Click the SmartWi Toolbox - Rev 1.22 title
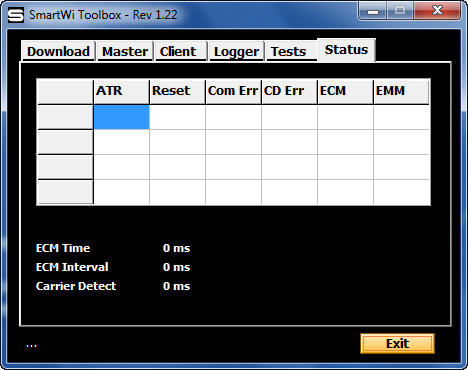 pyautogui.click(x=103, y=15)
